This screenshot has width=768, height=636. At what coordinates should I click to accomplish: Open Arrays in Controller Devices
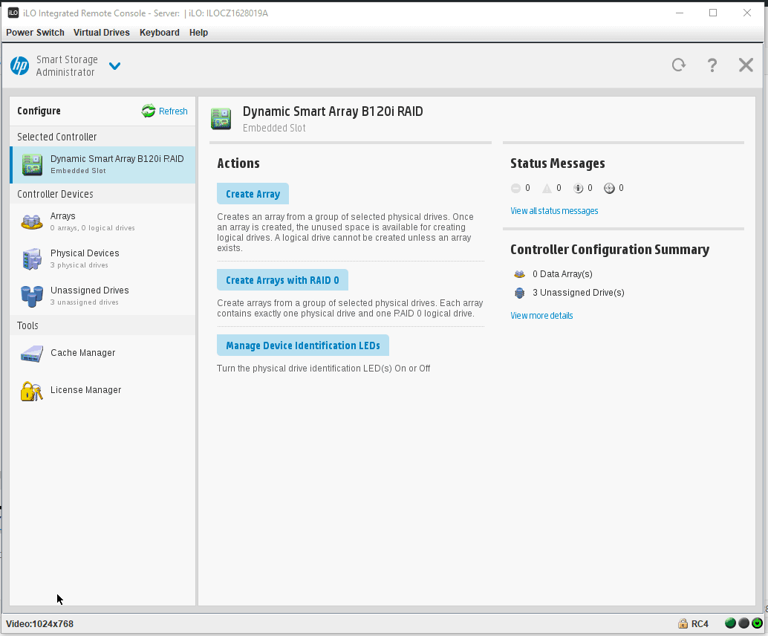[103, 221]
